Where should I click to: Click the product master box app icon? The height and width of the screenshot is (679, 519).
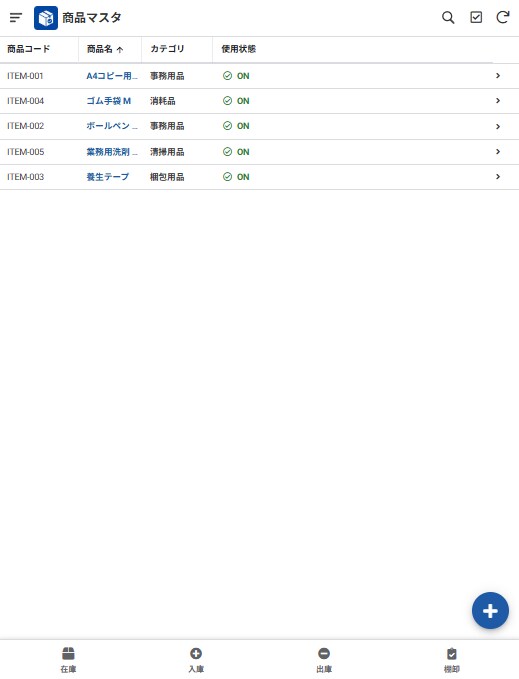[46, 18]
